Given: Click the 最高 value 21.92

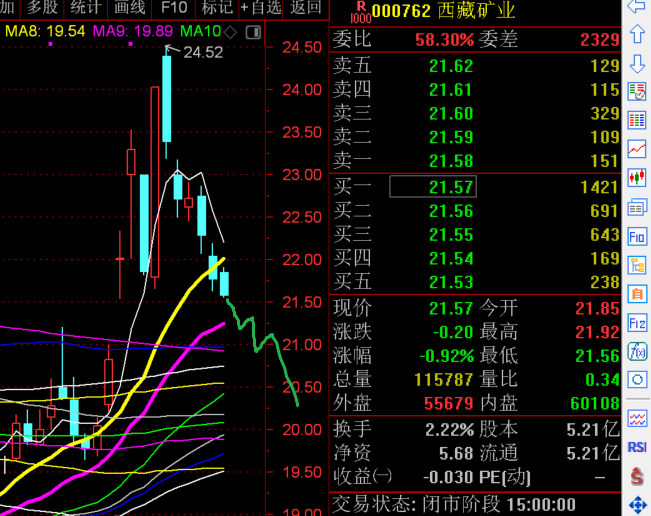Looking at the screenshot, I should tap(597, 332).
